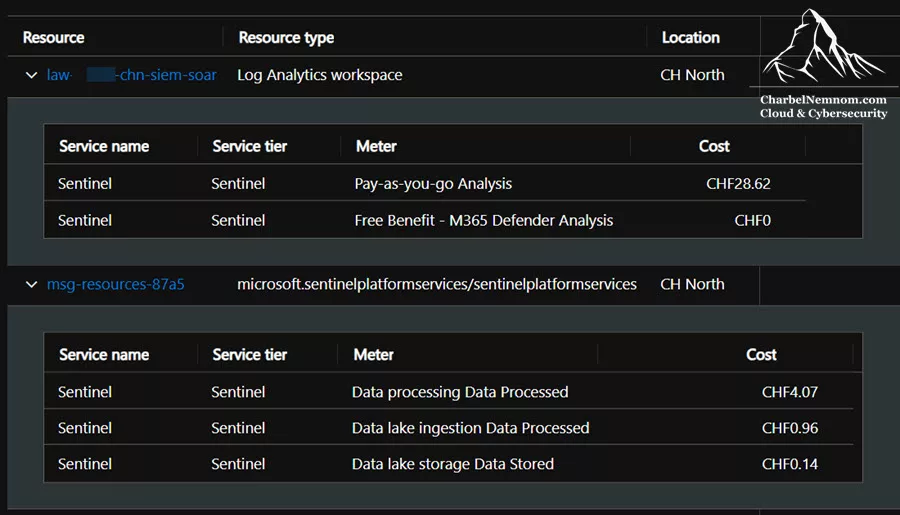Image resolution: width=900 pixels, height=515 pixels.
Task: Select Service name 'Sentinel' in the Data processing row
Action: click(x=85, y=392)
